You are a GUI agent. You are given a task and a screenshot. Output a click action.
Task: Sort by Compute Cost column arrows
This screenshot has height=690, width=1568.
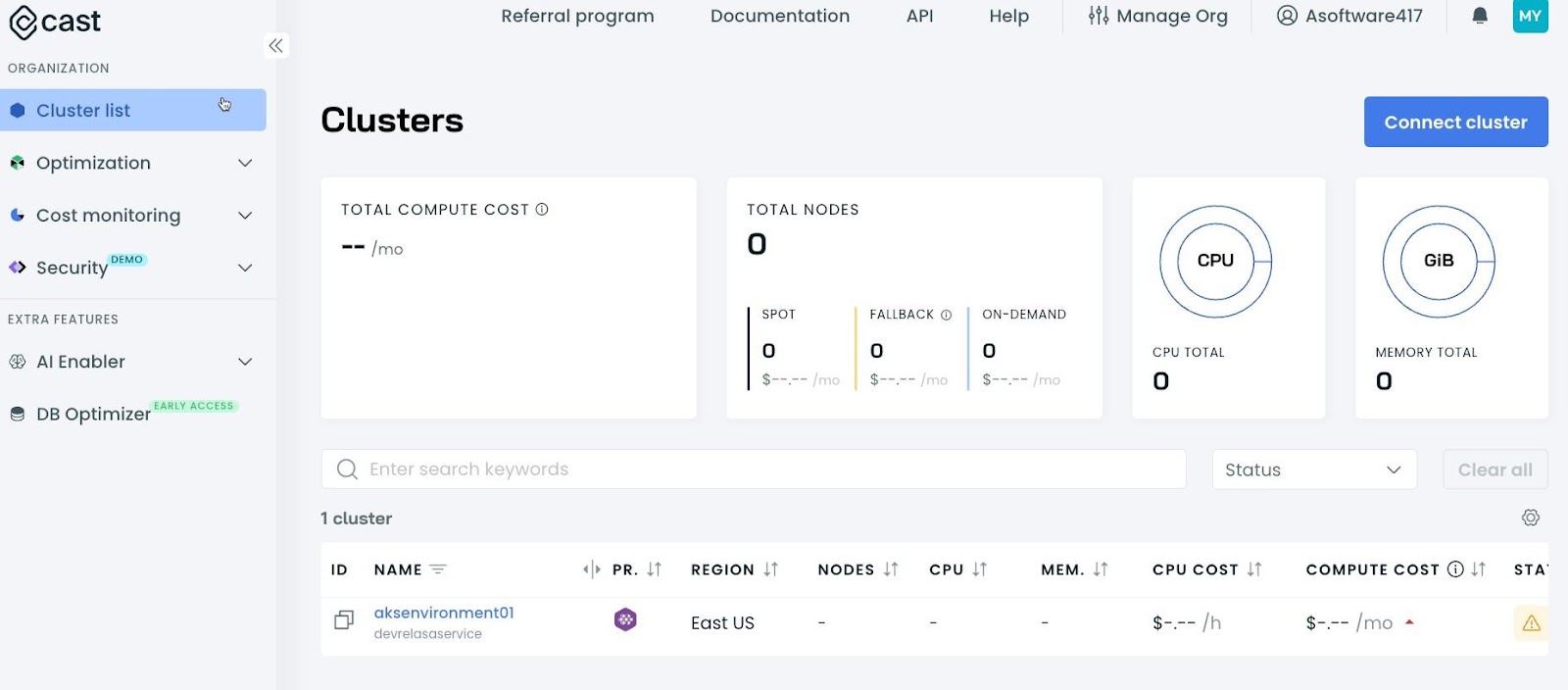(1479, 569)
